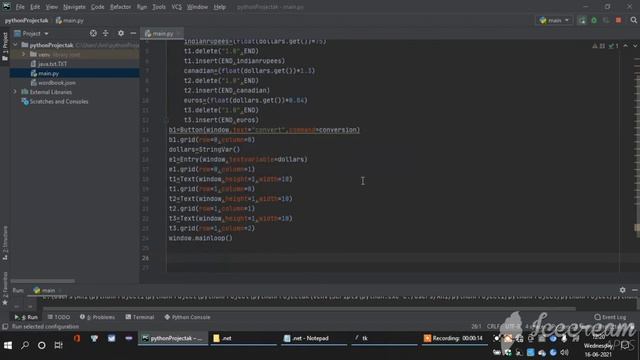Click the b1=Button(window...) code line
640x360 pixels.
coord(264,130)
